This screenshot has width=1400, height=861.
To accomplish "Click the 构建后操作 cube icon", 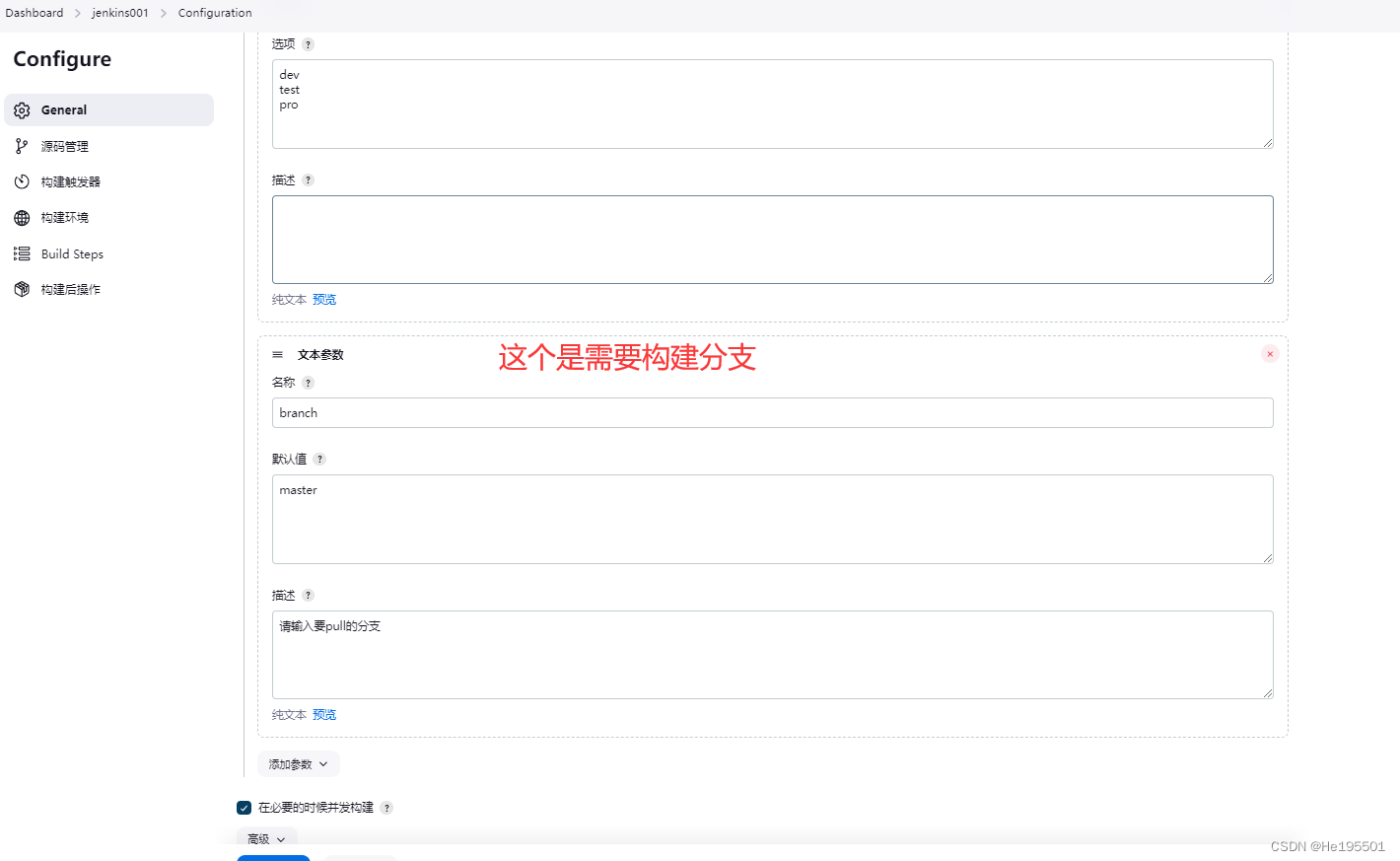I will click(22, 289).
